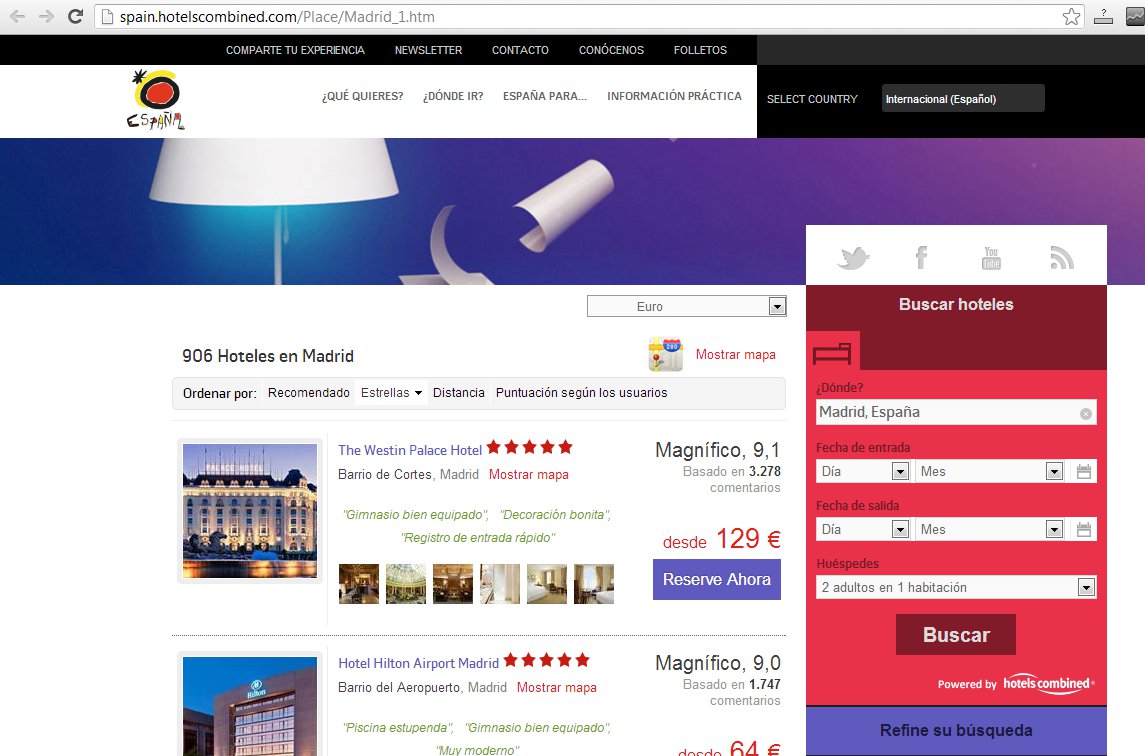Expand the Estrellas sort dropdown
This screenshot has width=1145, height=756.
tap(391, 393)
